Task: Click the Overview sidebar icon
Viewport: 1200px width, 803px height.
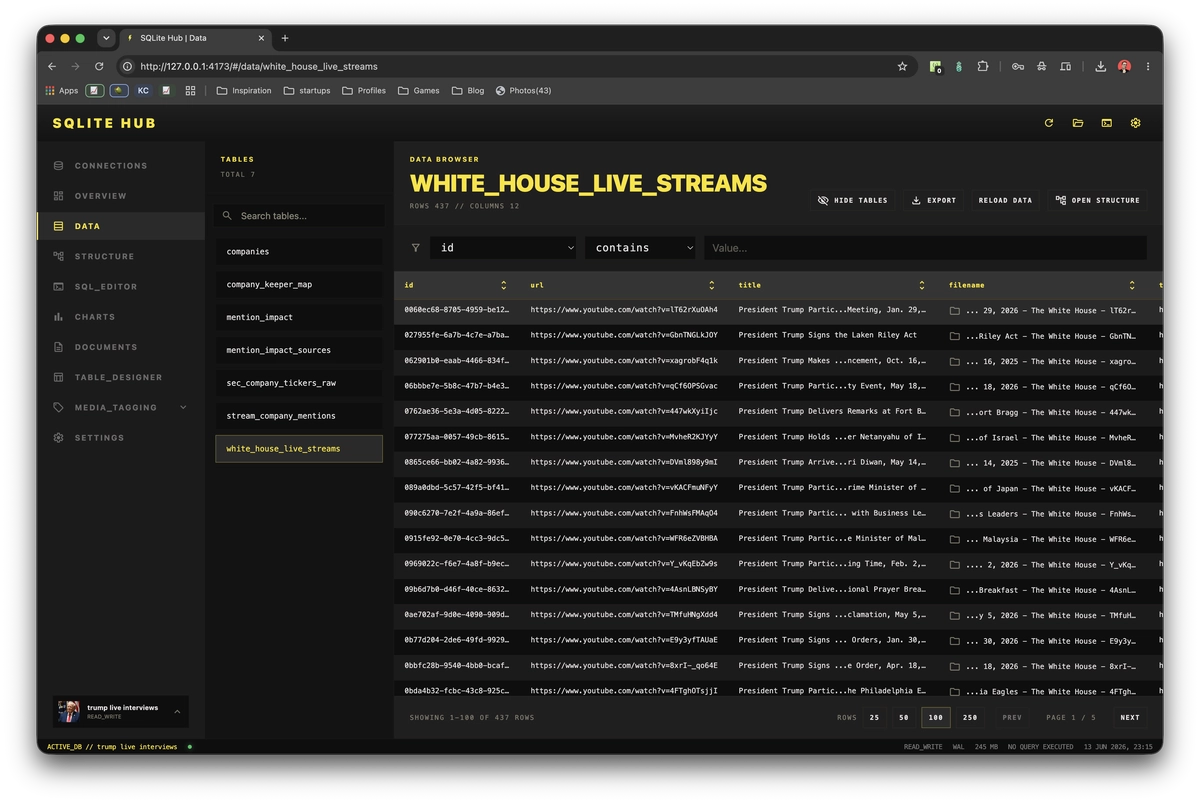Action: point(58,196)
